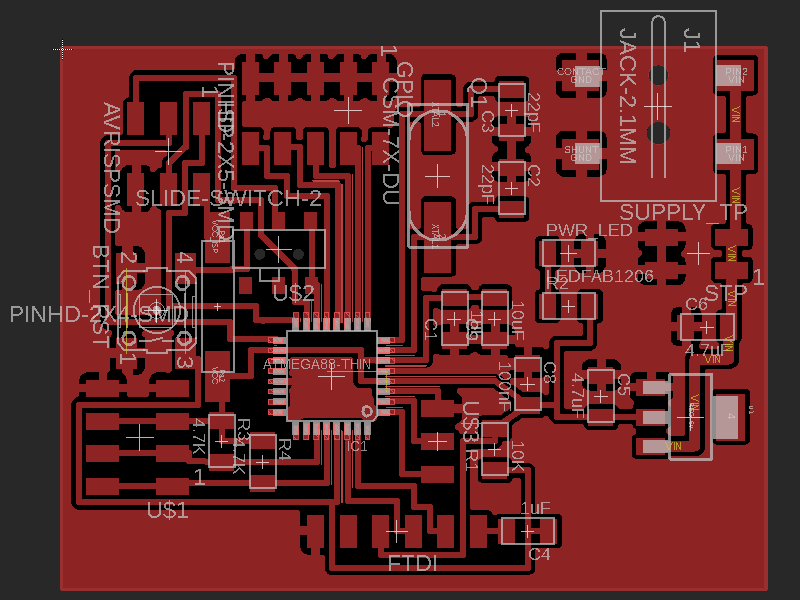Click the Q1 crystal label
This screenshot has height=600, width=800.
coord(477,92)
